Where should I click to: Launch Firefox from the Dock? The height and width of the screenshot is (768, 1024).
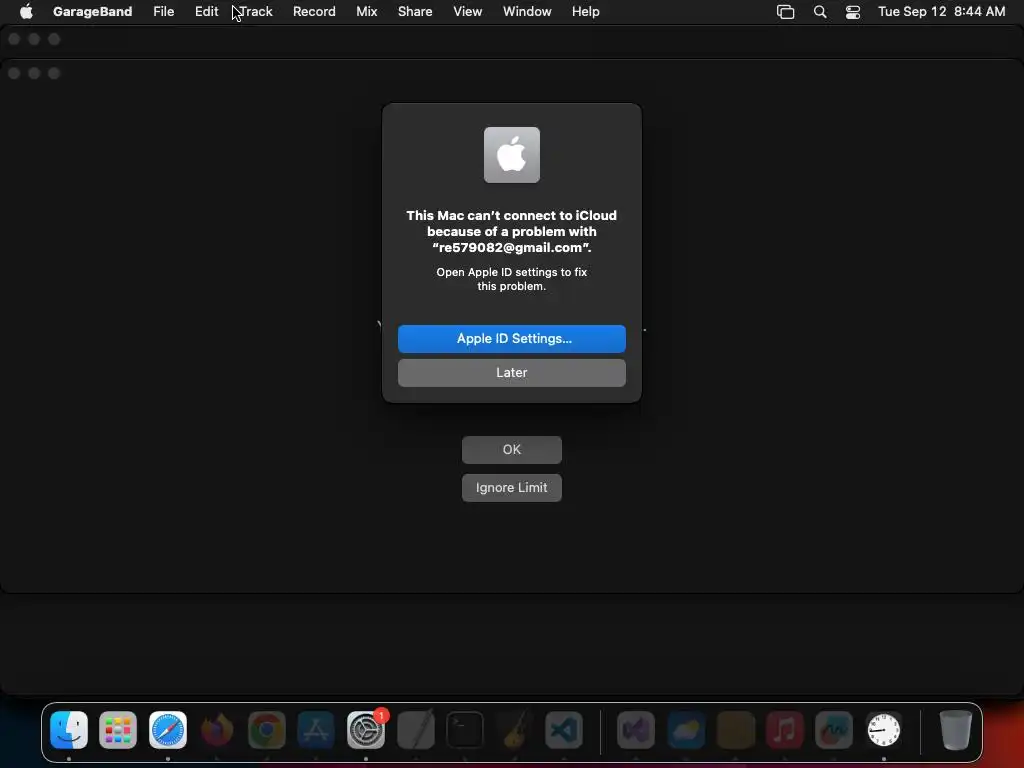pyautogui.click(x=217, y=729)
